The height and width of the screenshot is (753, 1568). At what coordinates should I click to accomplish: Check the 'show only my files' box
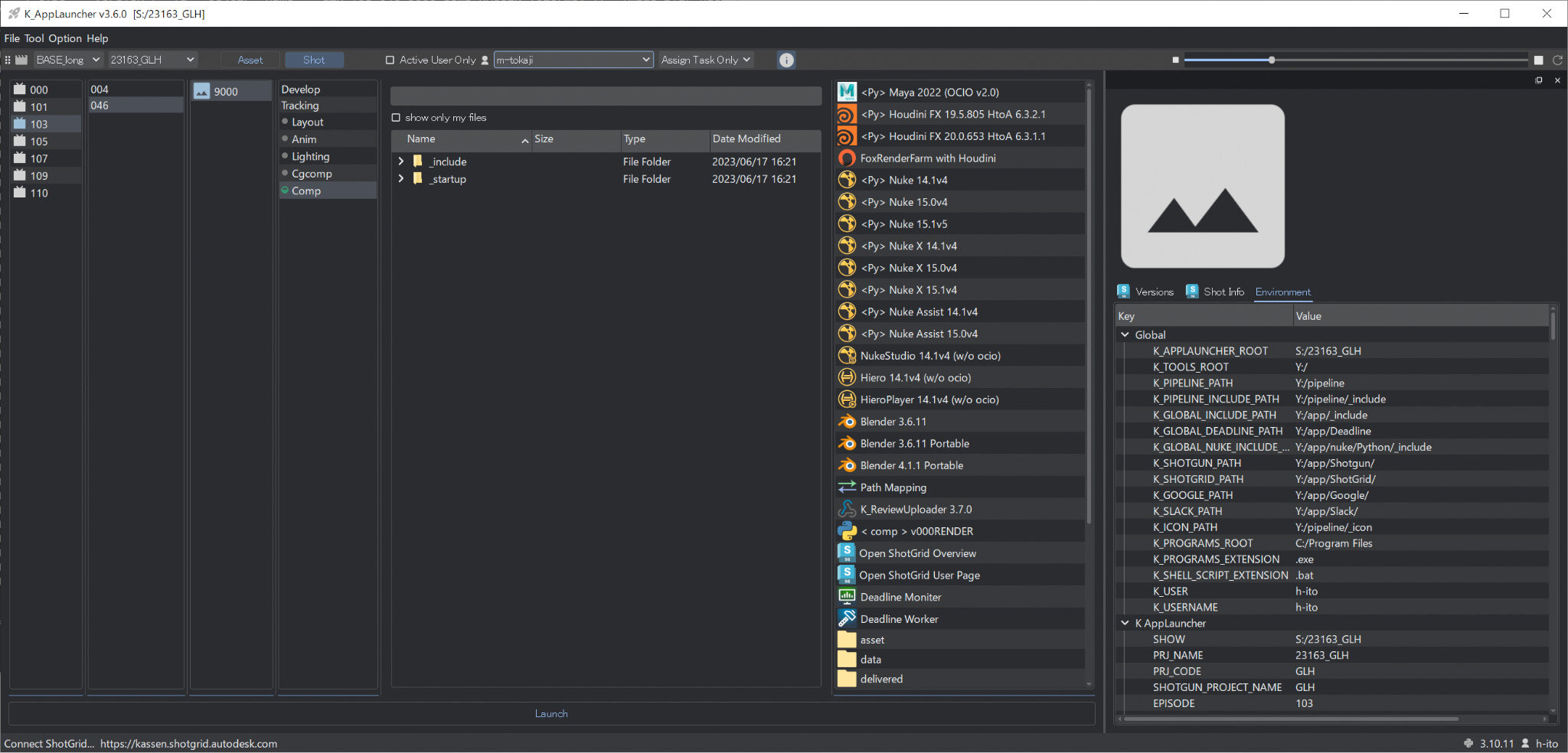(396, 118)
